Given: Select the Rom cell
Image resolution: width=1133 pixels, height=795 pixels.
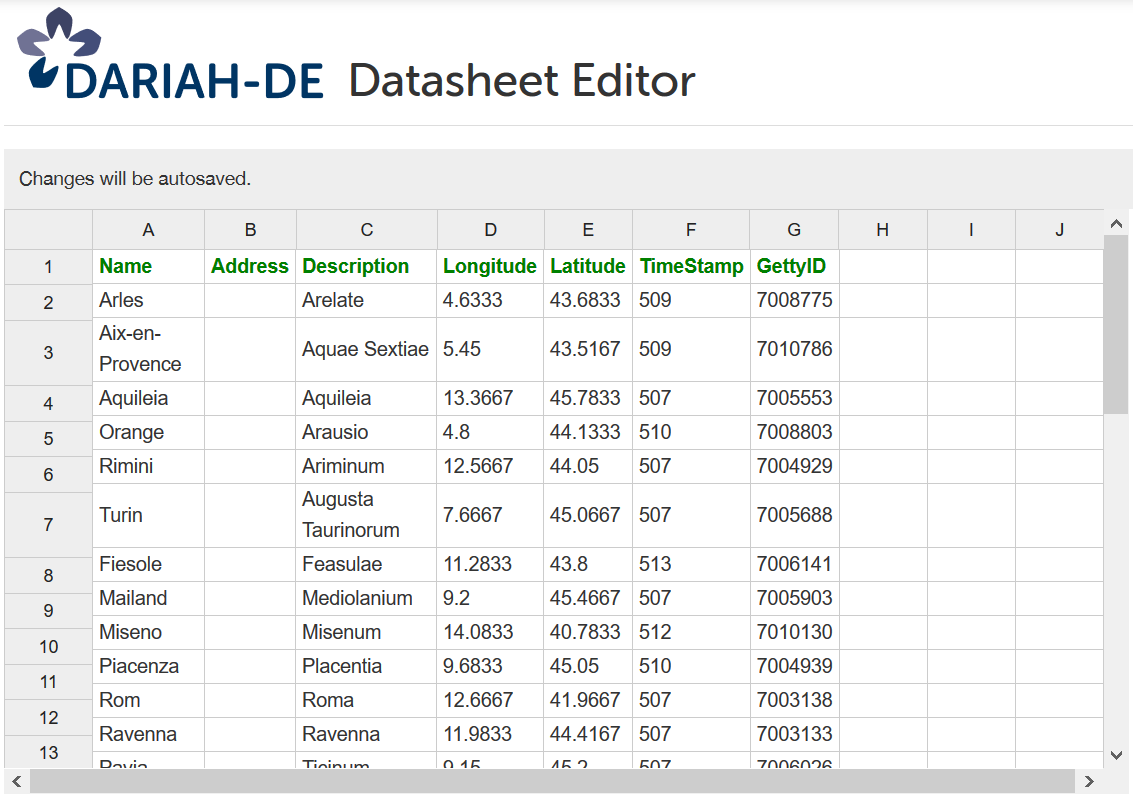Looking at the screenshot, I should [x=148, y=700].
